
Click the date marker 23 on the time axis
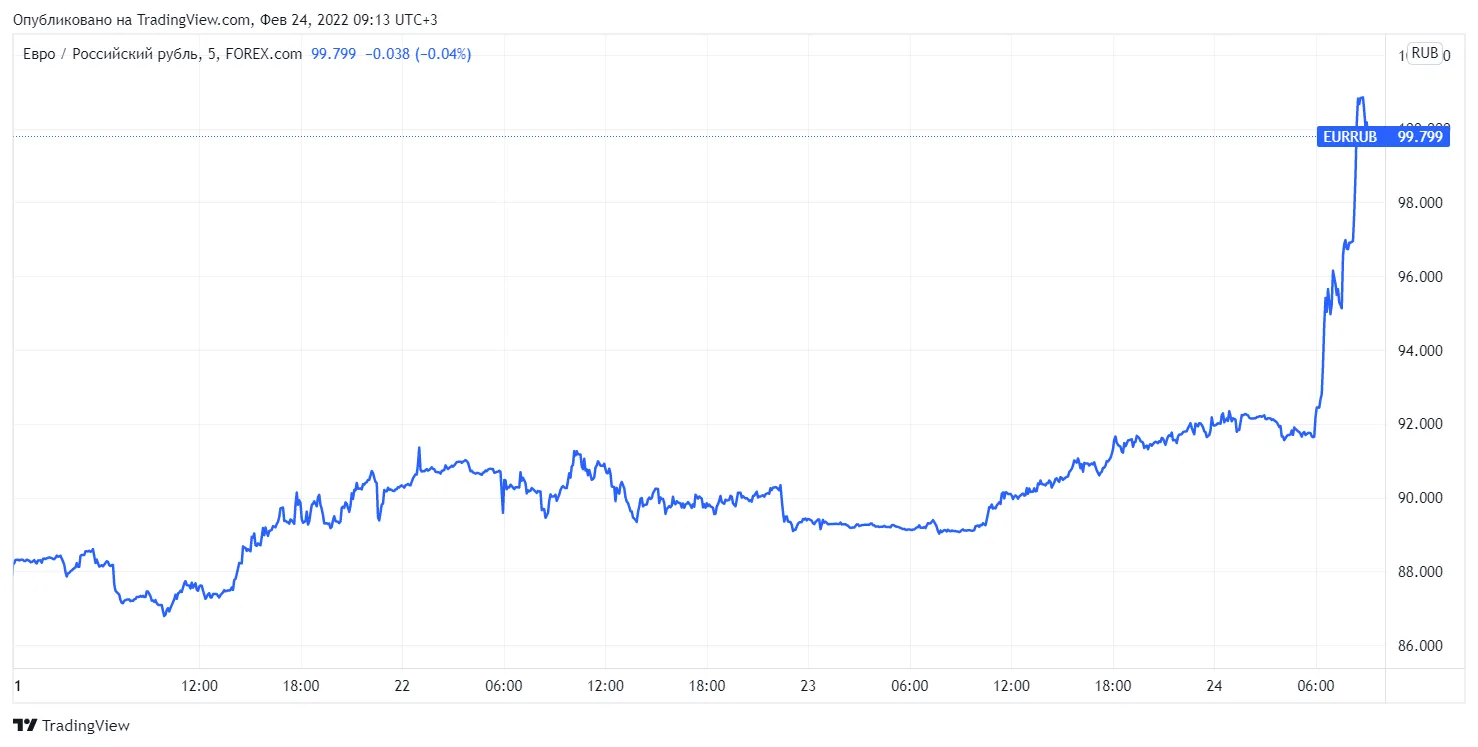pyautogui.click(x=808, y=686)
